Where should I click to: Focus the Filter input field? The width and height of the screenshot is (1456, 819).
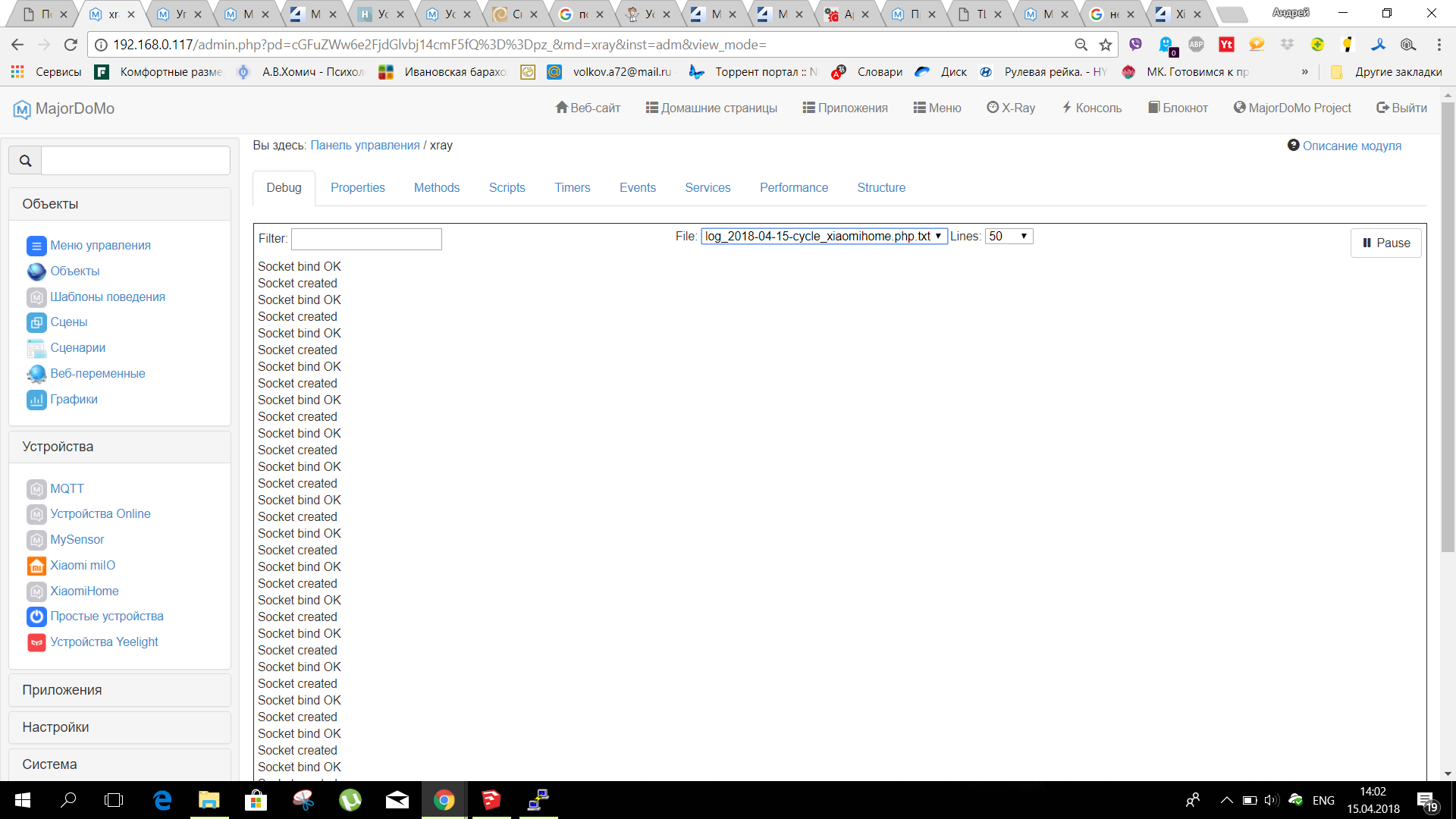pyautogui.click(x=366, y=239)
